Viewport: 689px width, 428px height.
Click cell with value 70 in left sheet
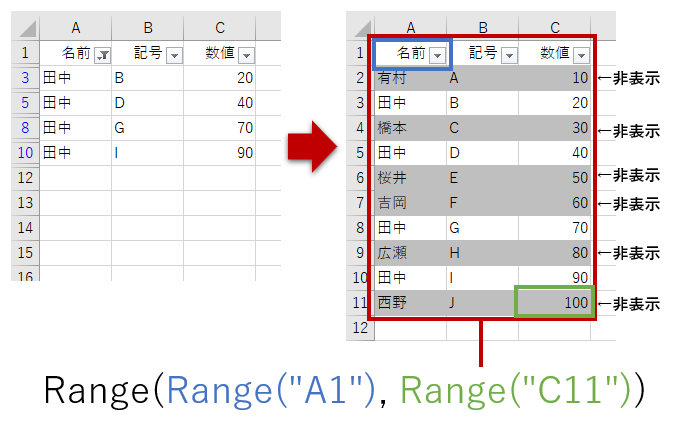pos(220,128)
